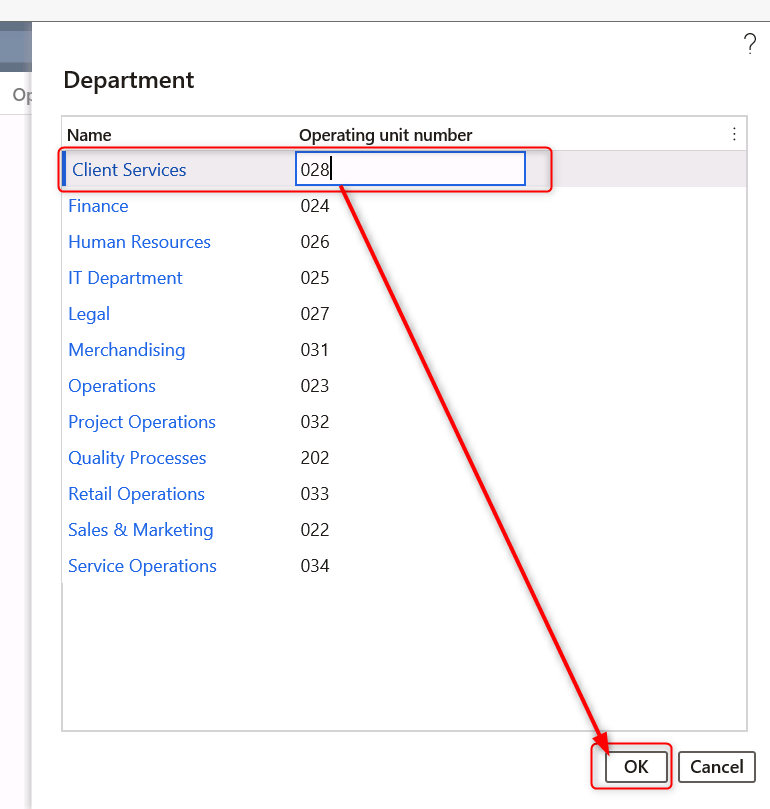Pick the IT Department entry
The height and width of the screenshot is (809, 770).
click(x=125, y=278)
